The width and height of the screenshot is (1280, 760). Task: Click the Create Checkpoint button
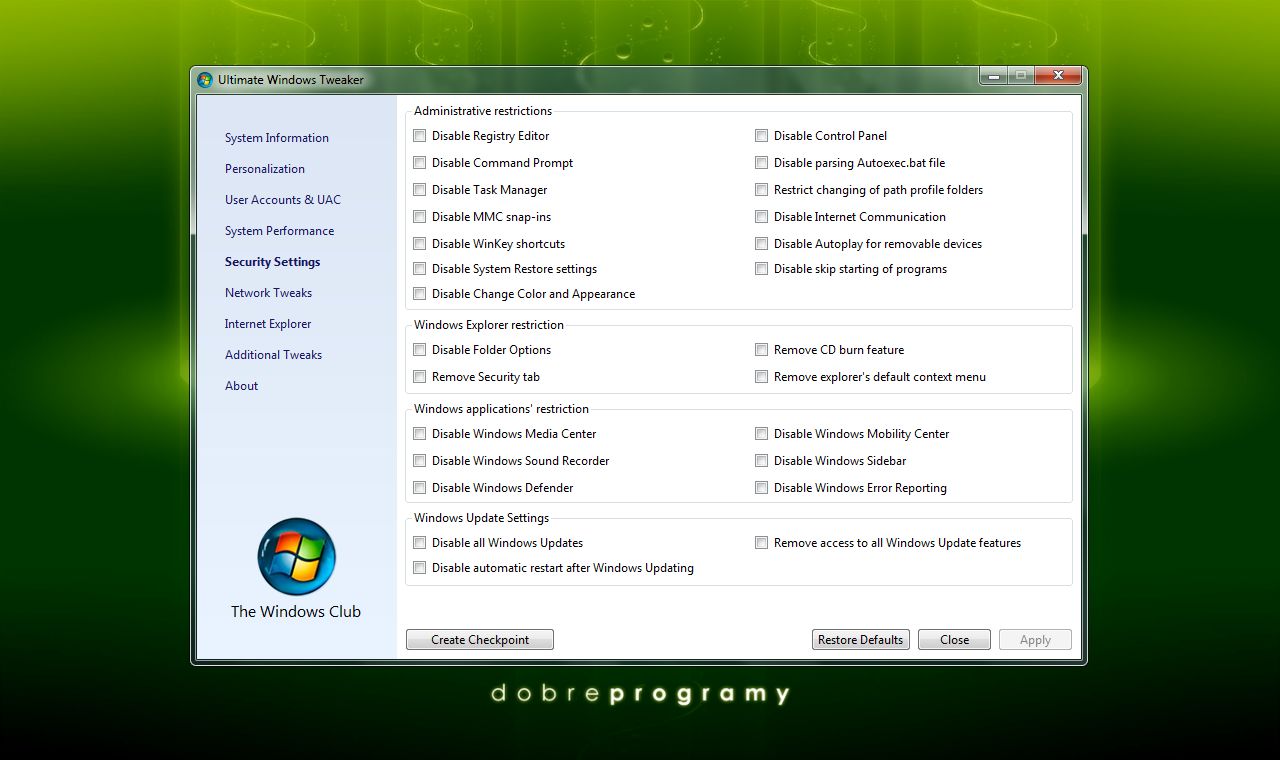pyautogui.click(x=480, y=640)
